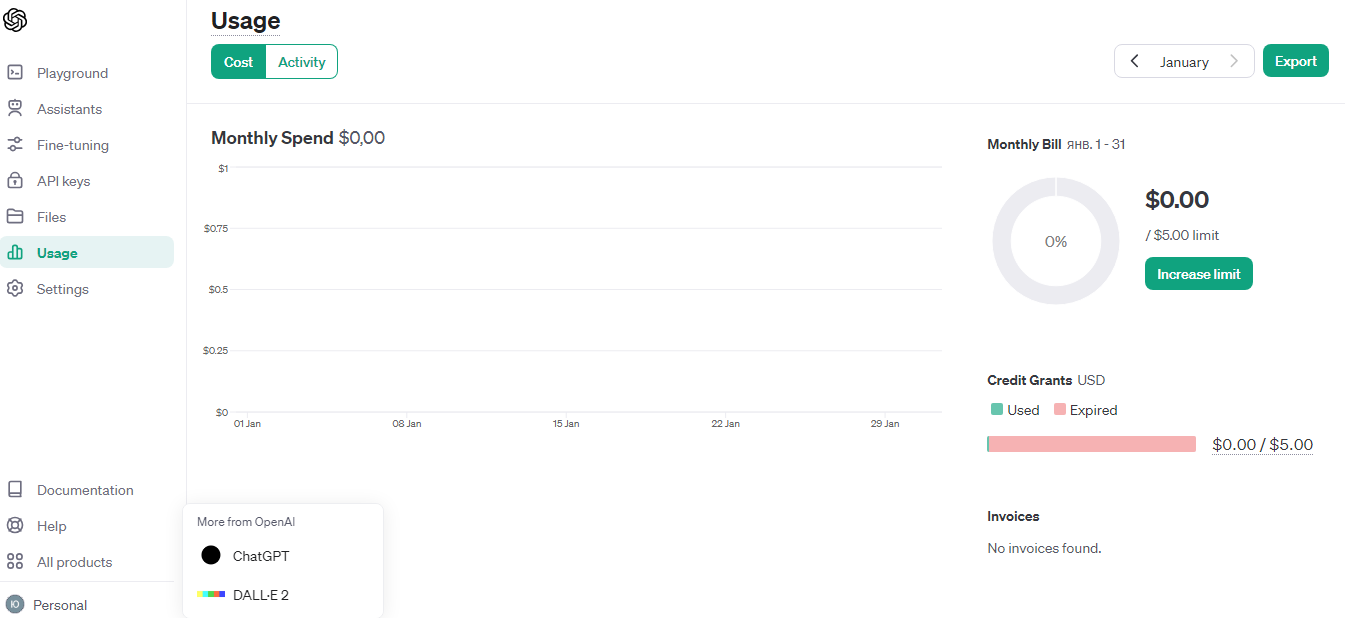
Task: Click the Export button
Action: pos(1296,61)
